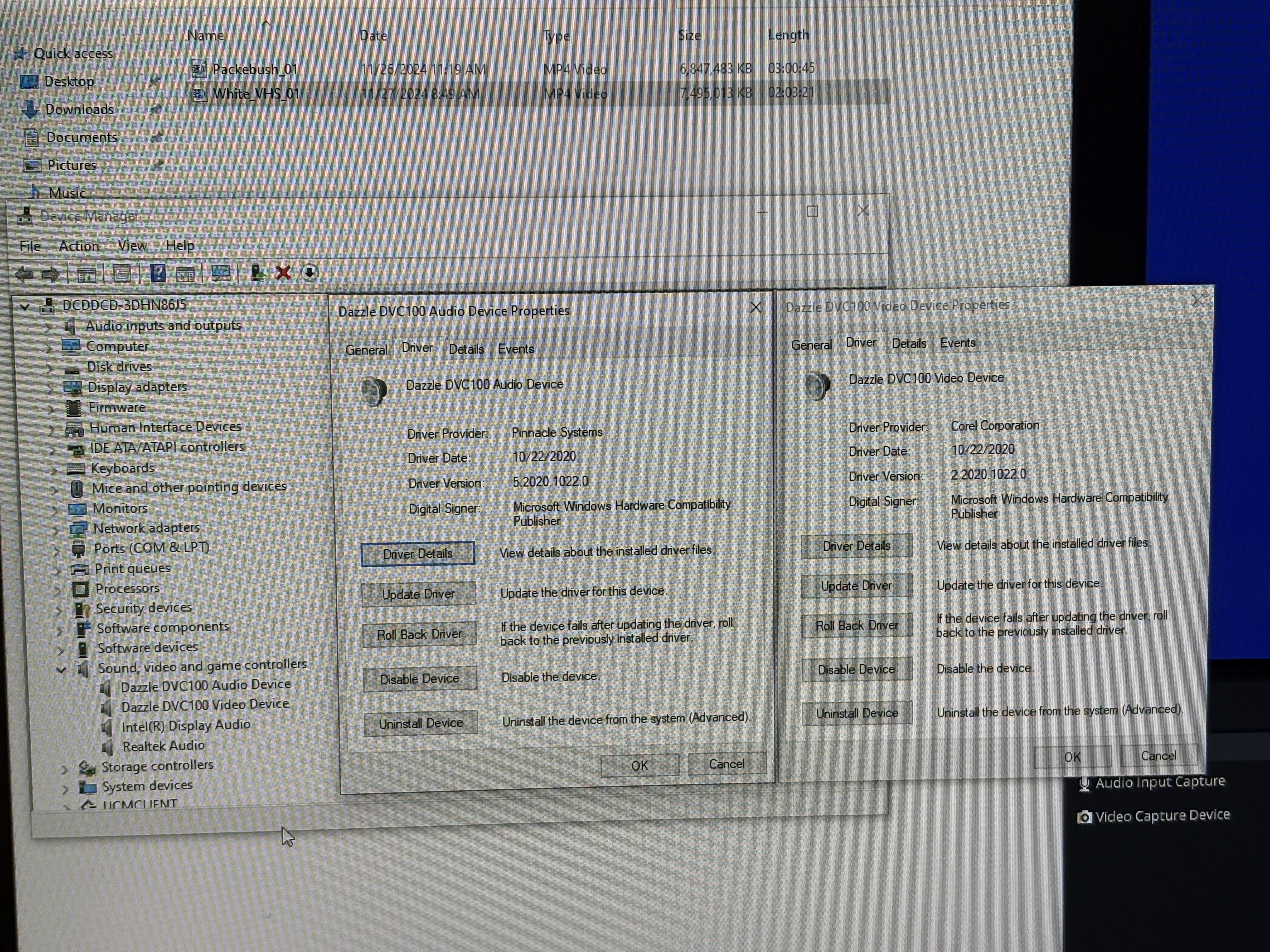Open the Action menu in Device Manager

point(79,246)
